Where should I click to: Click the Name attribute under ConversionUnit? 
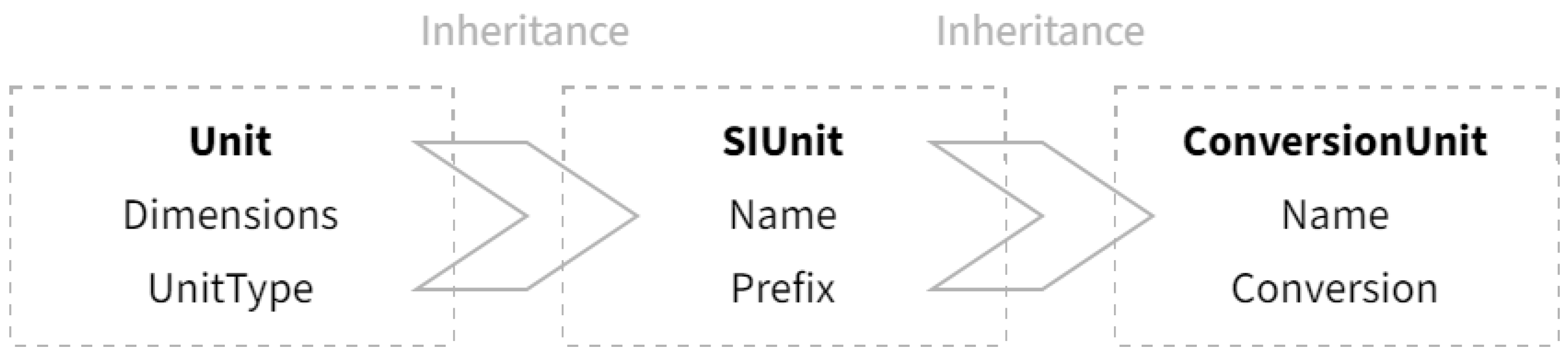(1334, 215)
